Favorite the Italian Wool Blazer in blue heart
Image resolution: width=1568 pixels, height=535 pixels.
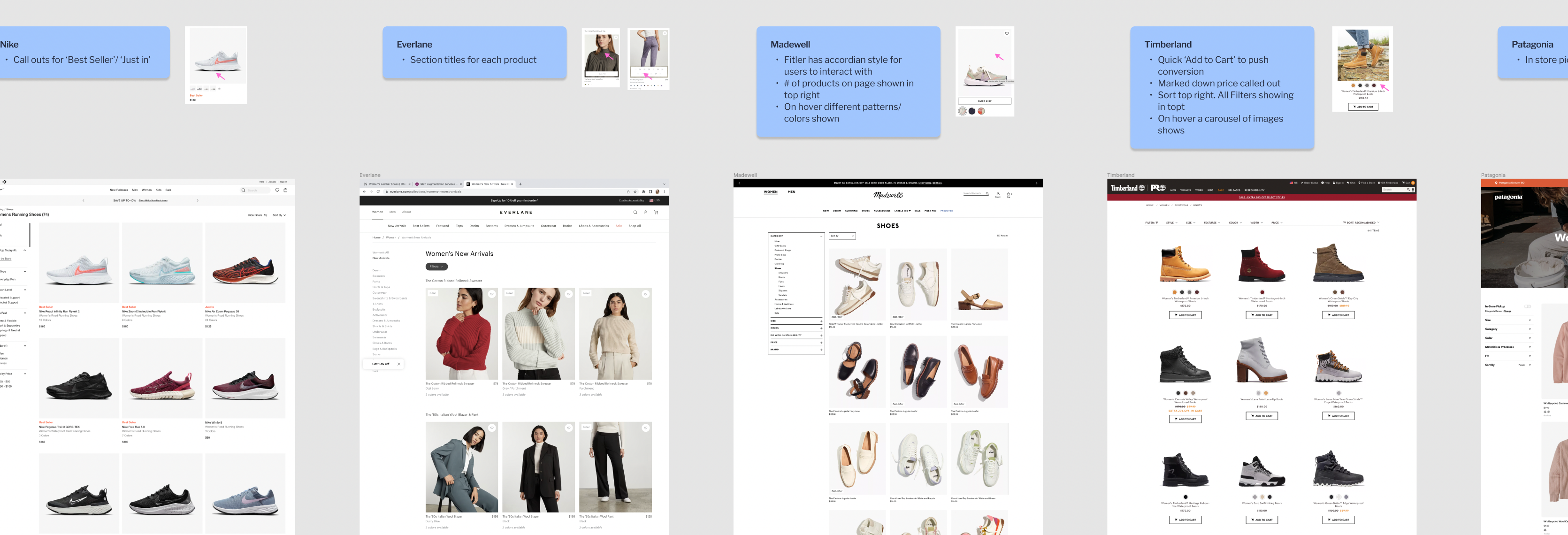click(x=492, y=428)
